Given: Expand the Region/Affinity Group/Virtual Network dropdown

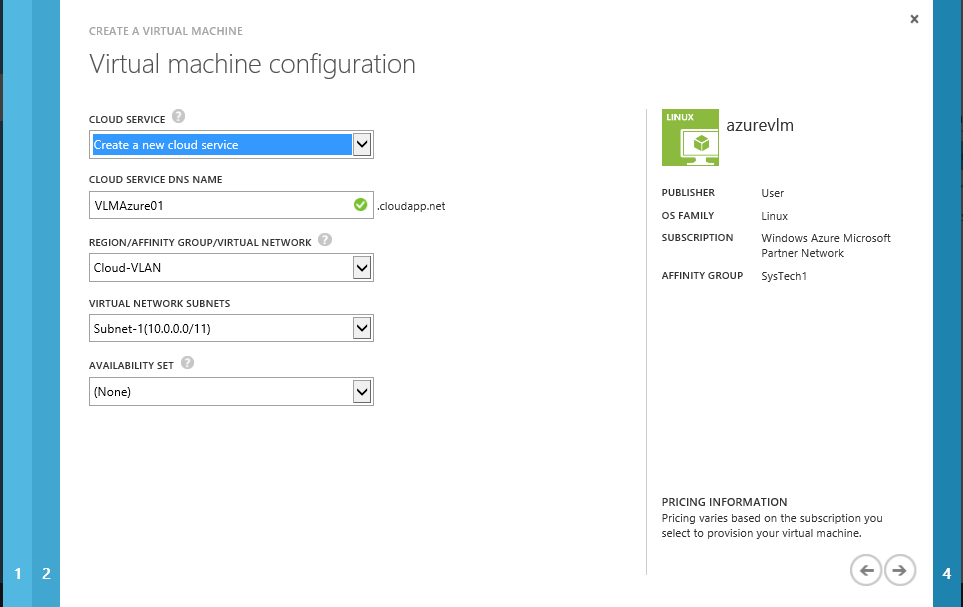Looking at the screenshot, I should (x=232, y=268).
